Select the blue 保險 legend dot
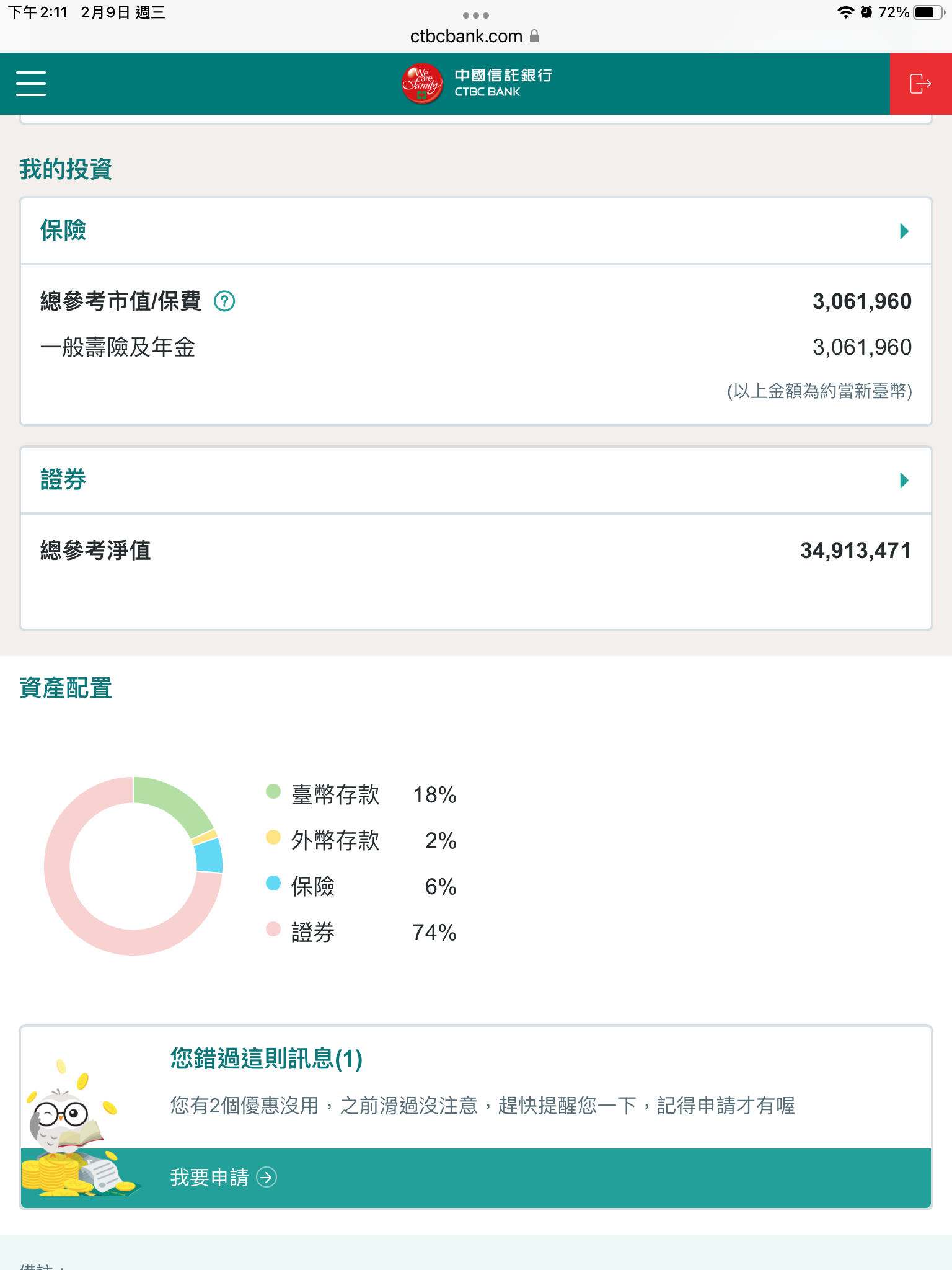 (273, 883)
